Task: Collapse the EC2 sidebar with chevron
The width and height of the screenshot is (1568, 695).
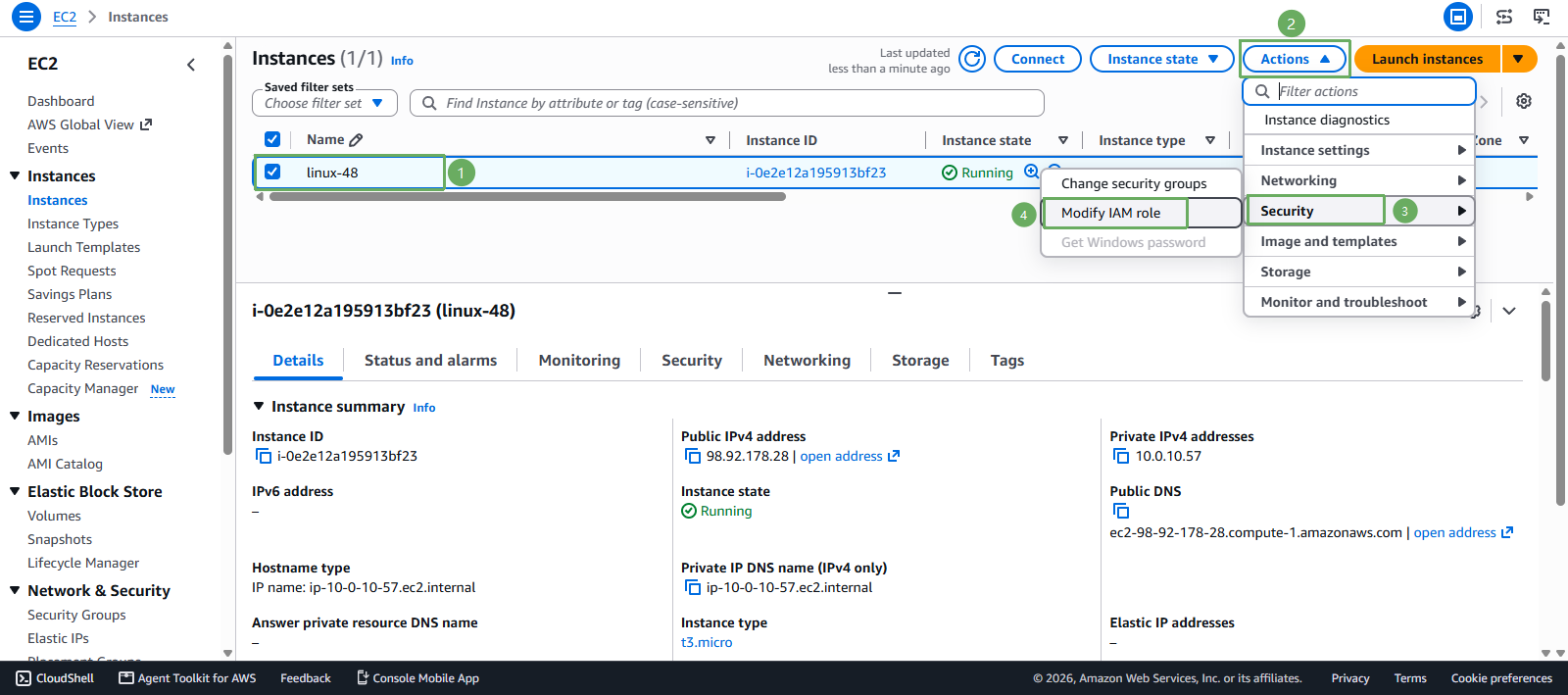Action: pyautogui.click(x=191, y=65)
